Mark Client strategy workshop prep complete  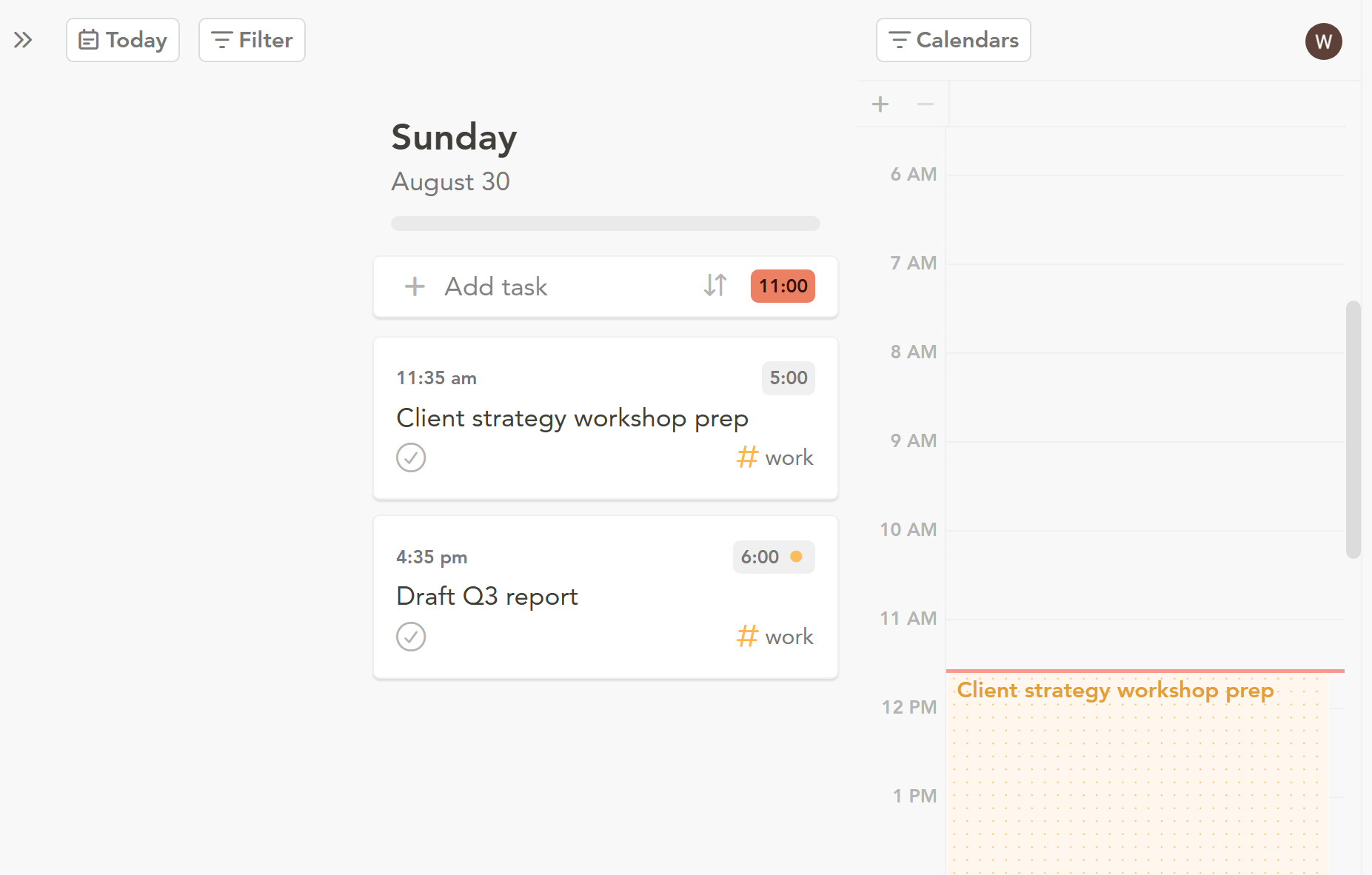(411, 457)
